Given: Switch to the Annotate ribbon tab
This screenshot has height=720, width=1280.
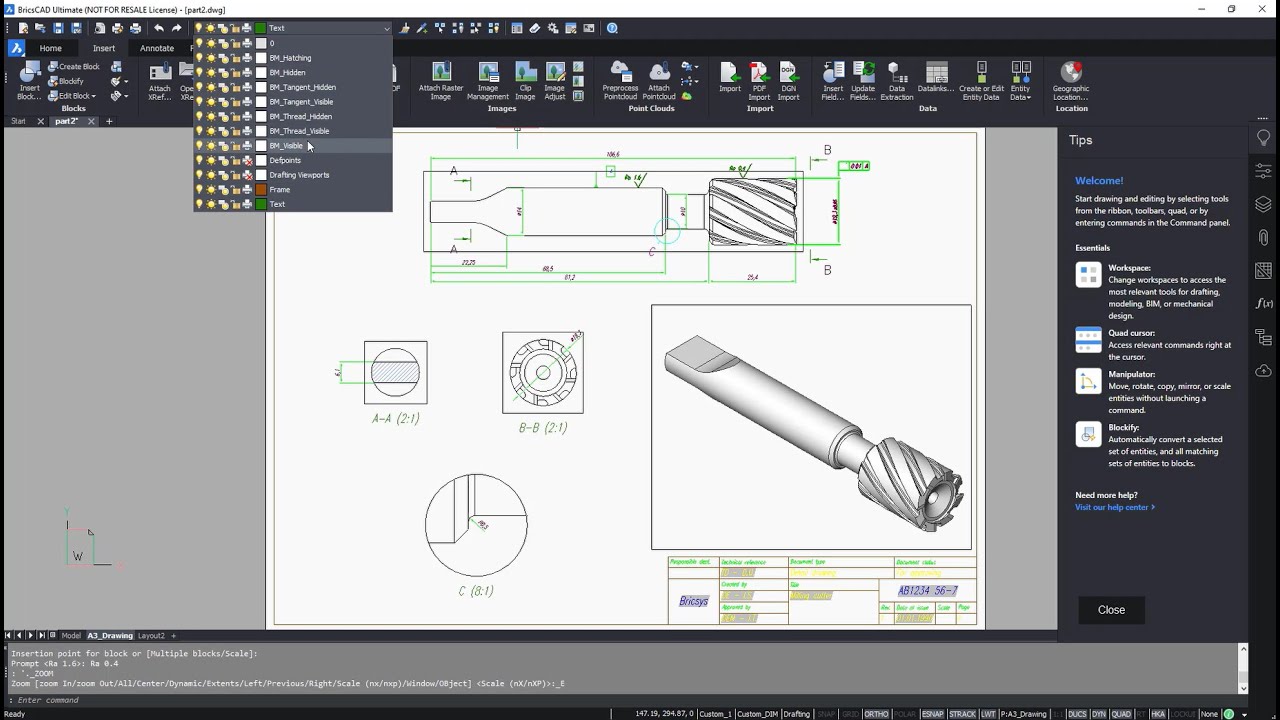Looking at the screenshot, I should click(157, 48).
